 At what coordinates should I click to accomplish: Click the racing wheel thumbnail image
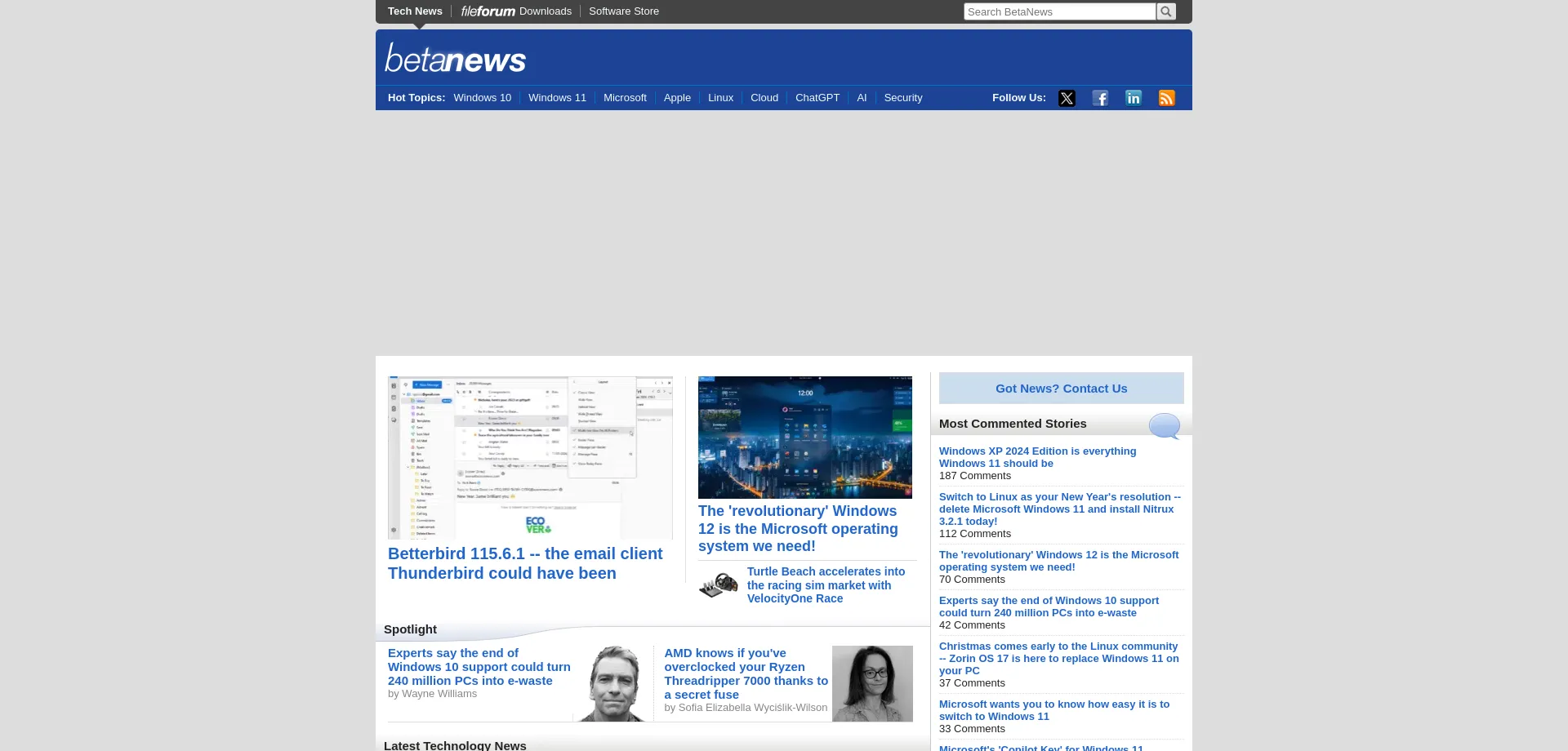[719, 585]
